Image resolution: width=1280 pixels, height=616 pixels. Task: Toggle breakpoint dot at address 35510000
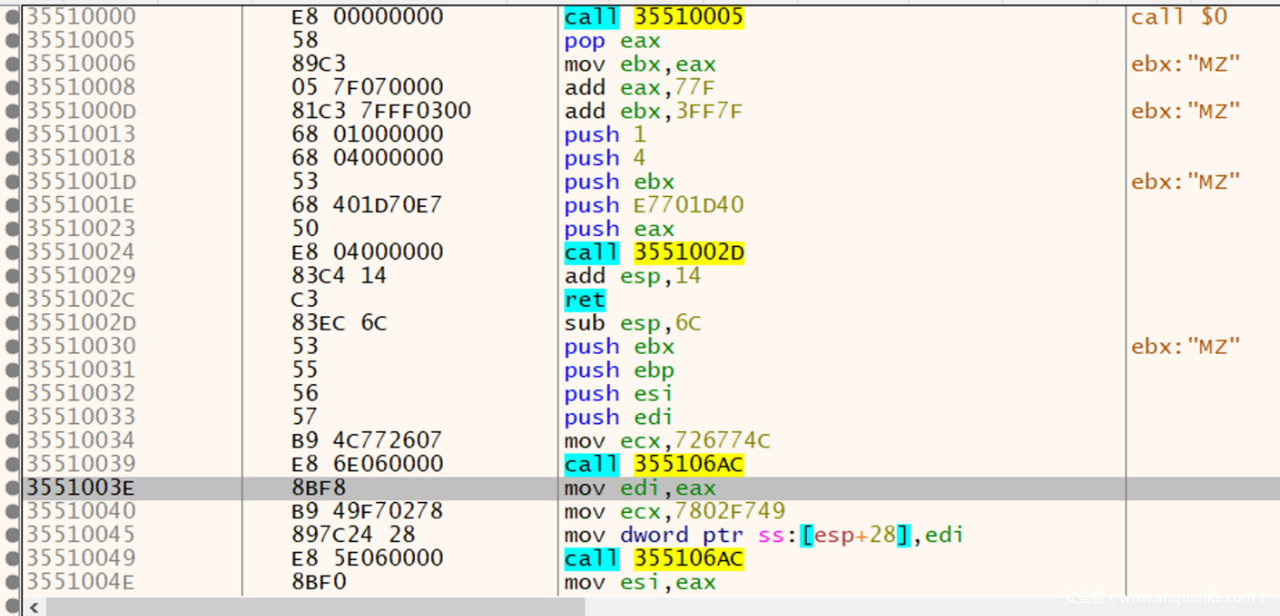pos(12,17)
